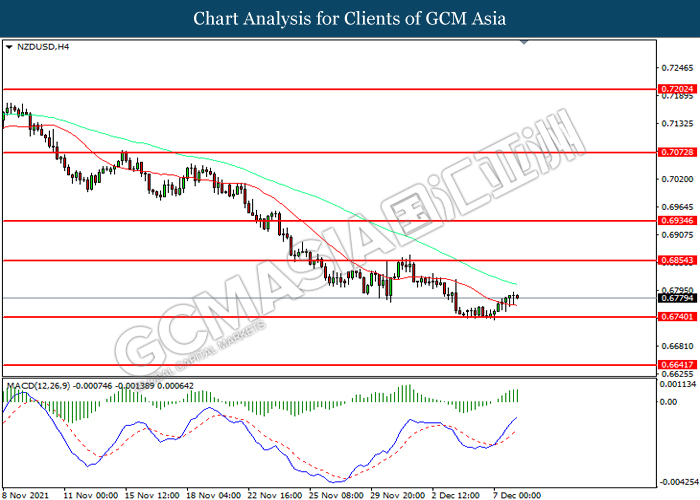The height and width of the screenshot is (500, 700).
Task: Click the 0.72465 price axis value
Action: [x=677, y=68]
